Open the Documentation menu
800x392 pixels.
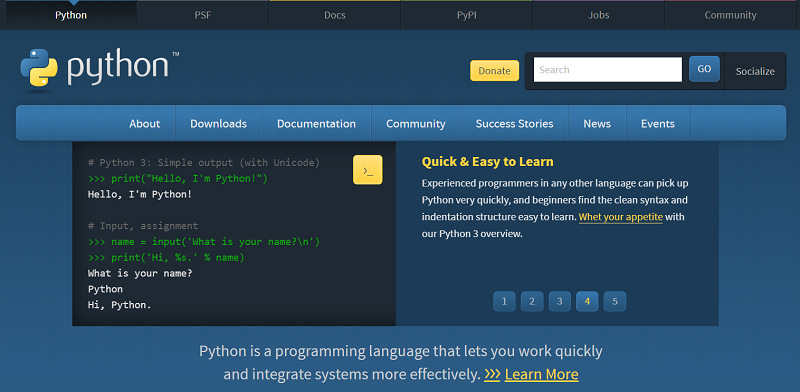pyautogui.click(x=316, y=124)
